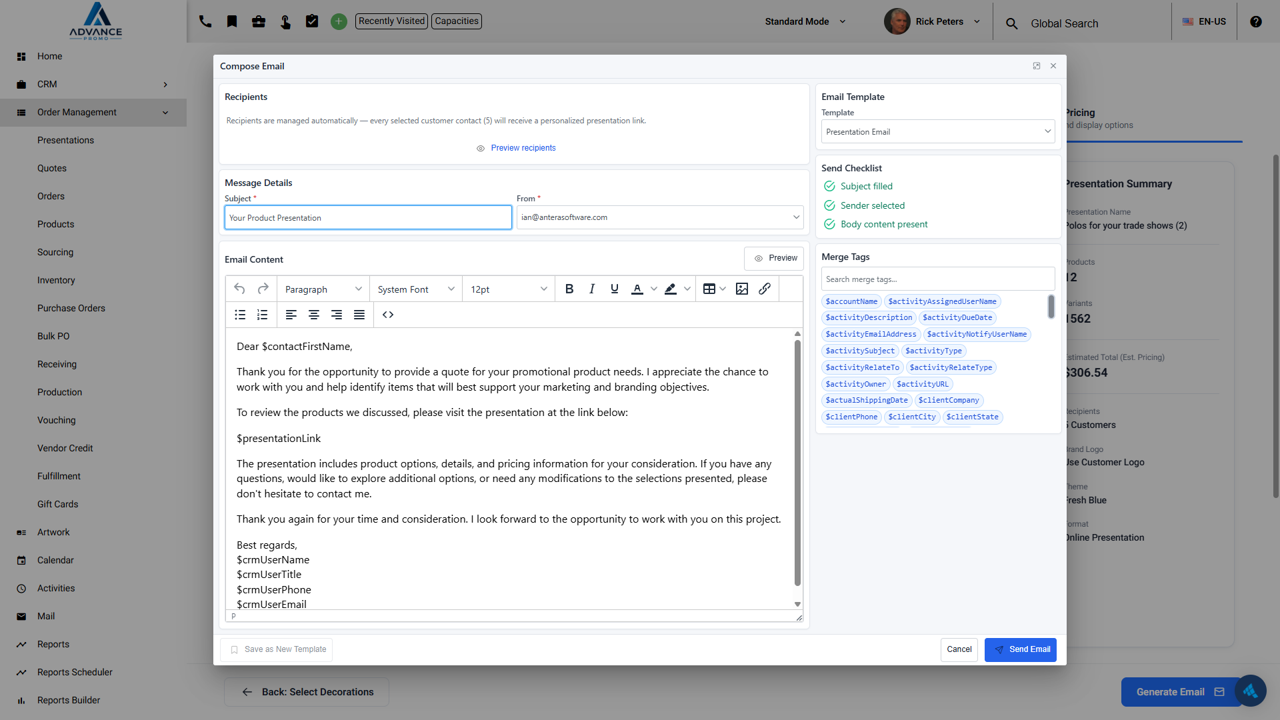Open Calendar in sidebar
The image size is (1280, 720).
pyautogui.click(x=55, y=560)
